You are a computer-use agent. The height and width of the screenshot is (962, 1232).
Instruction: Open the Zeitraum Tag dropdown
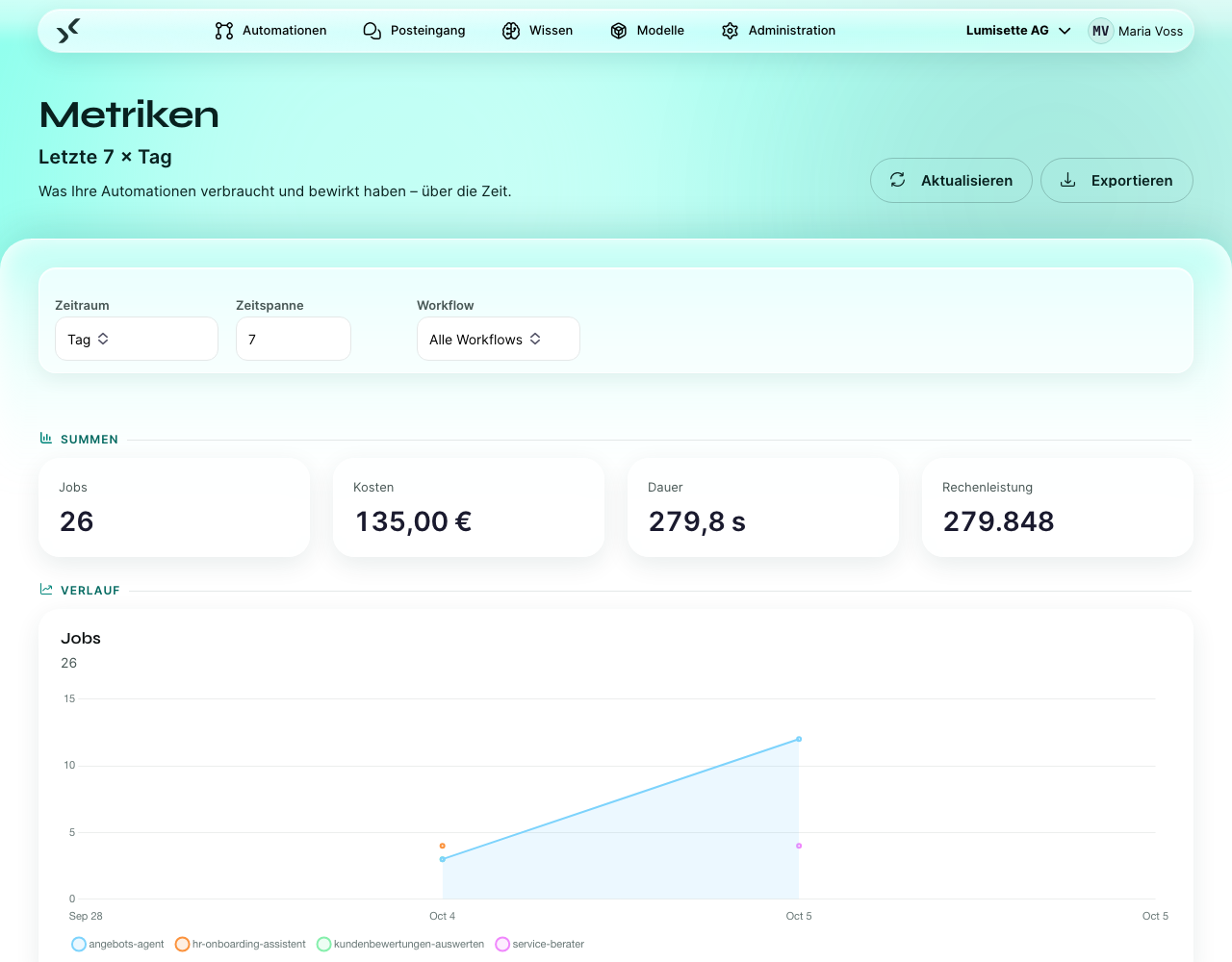point(137,339)
